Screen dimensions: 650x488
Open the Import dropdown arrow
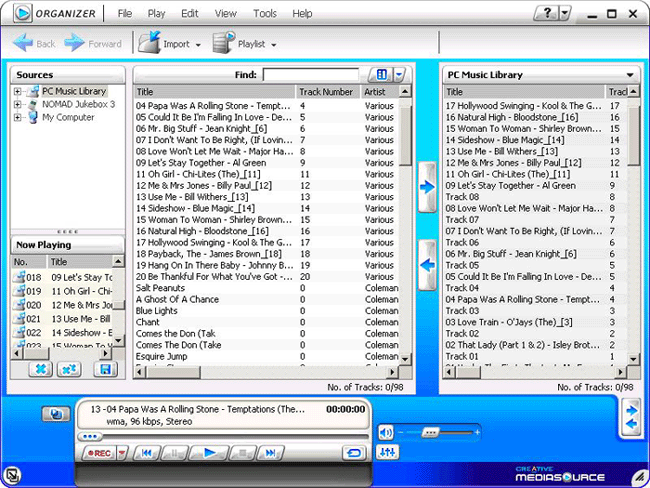pyautogui.click(x=198, y=45)
